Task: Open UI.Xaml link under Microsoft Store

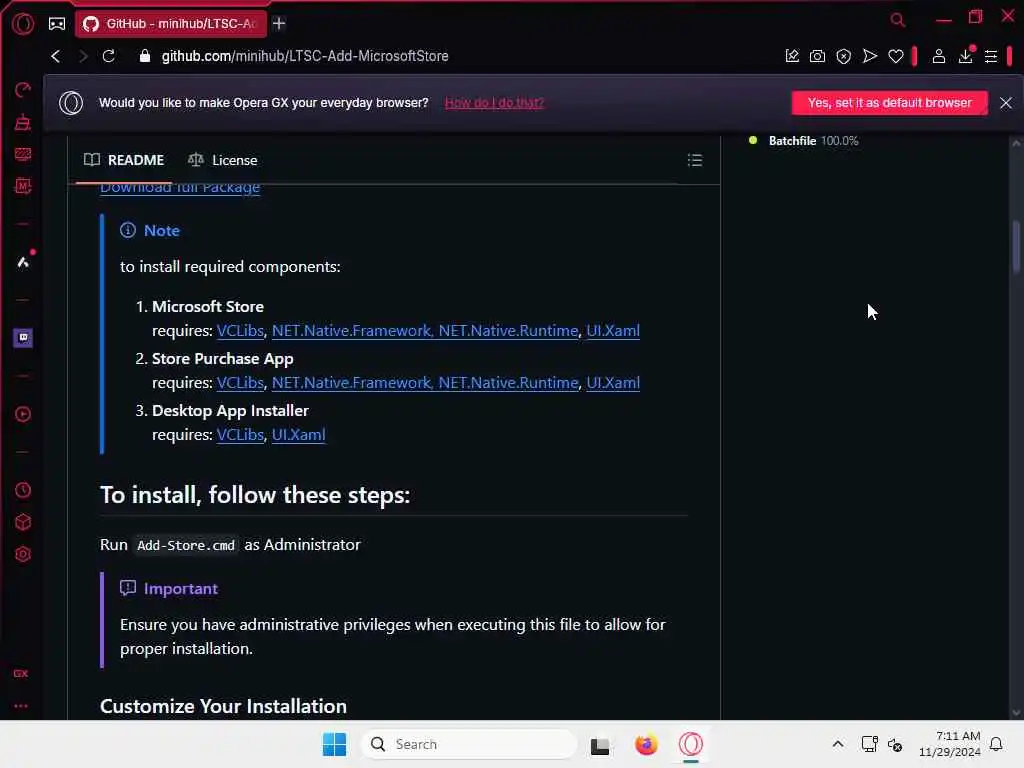Action: 613,330
